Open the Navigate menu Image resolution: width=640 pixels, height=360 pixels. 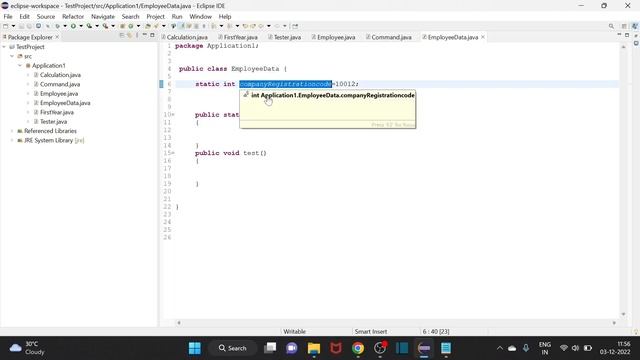click(x=103, y=16)
